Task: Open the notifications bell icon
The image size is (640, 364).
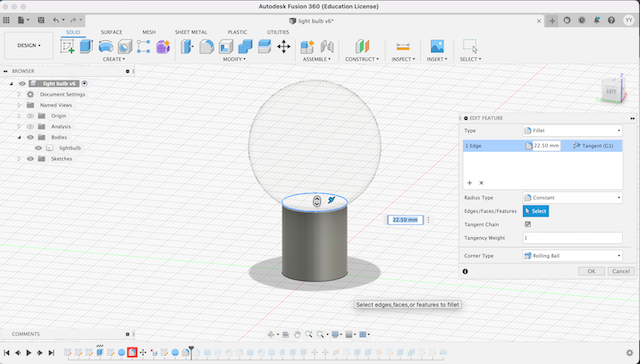Action: coord(596,20)
